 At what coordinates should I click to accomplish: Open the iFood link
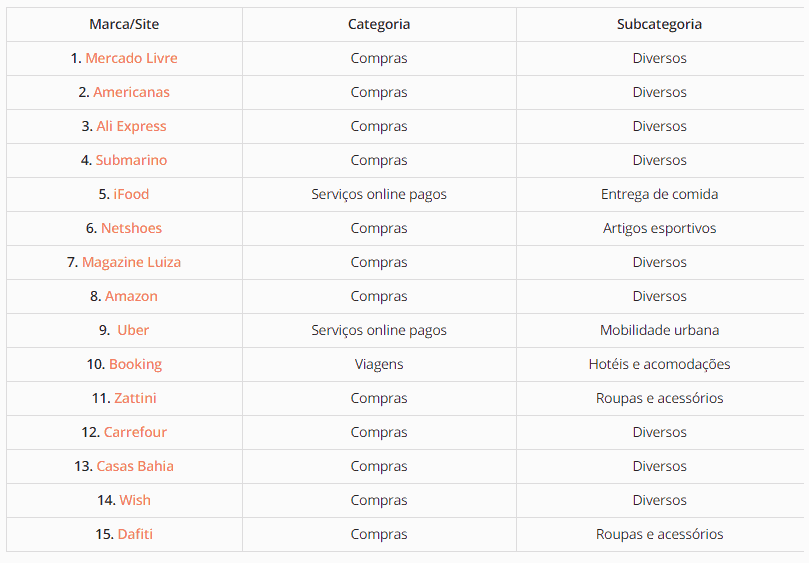131,194
